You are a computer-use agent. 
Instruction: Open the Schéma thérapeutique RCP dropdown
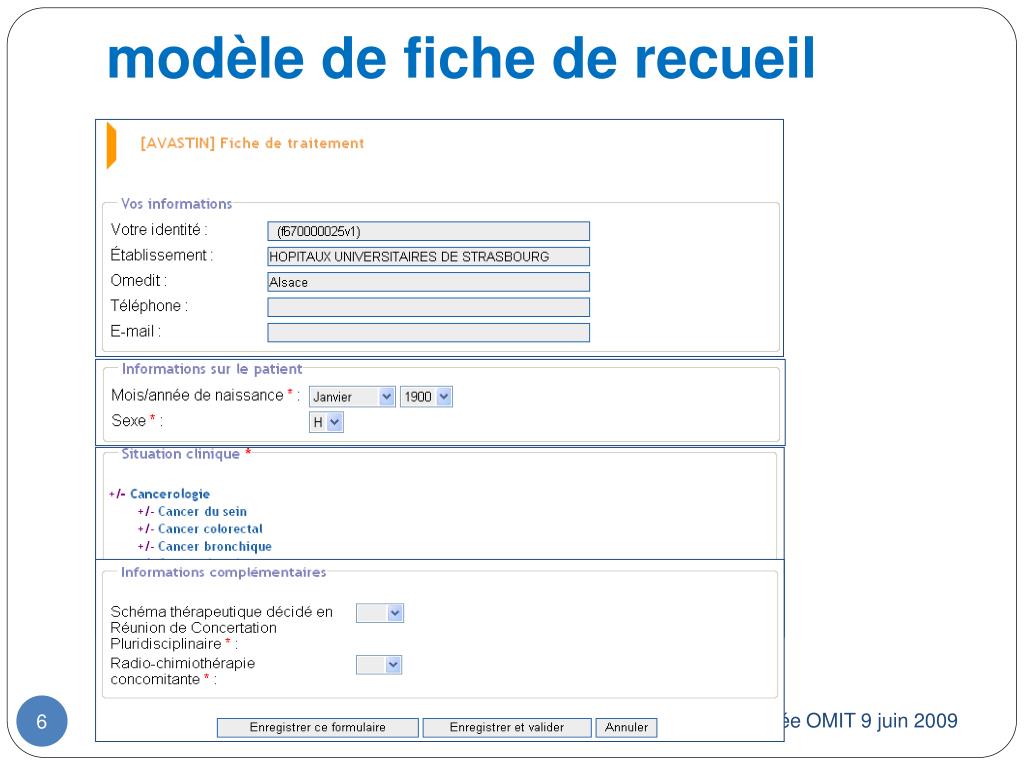click(x=379, y=613)
